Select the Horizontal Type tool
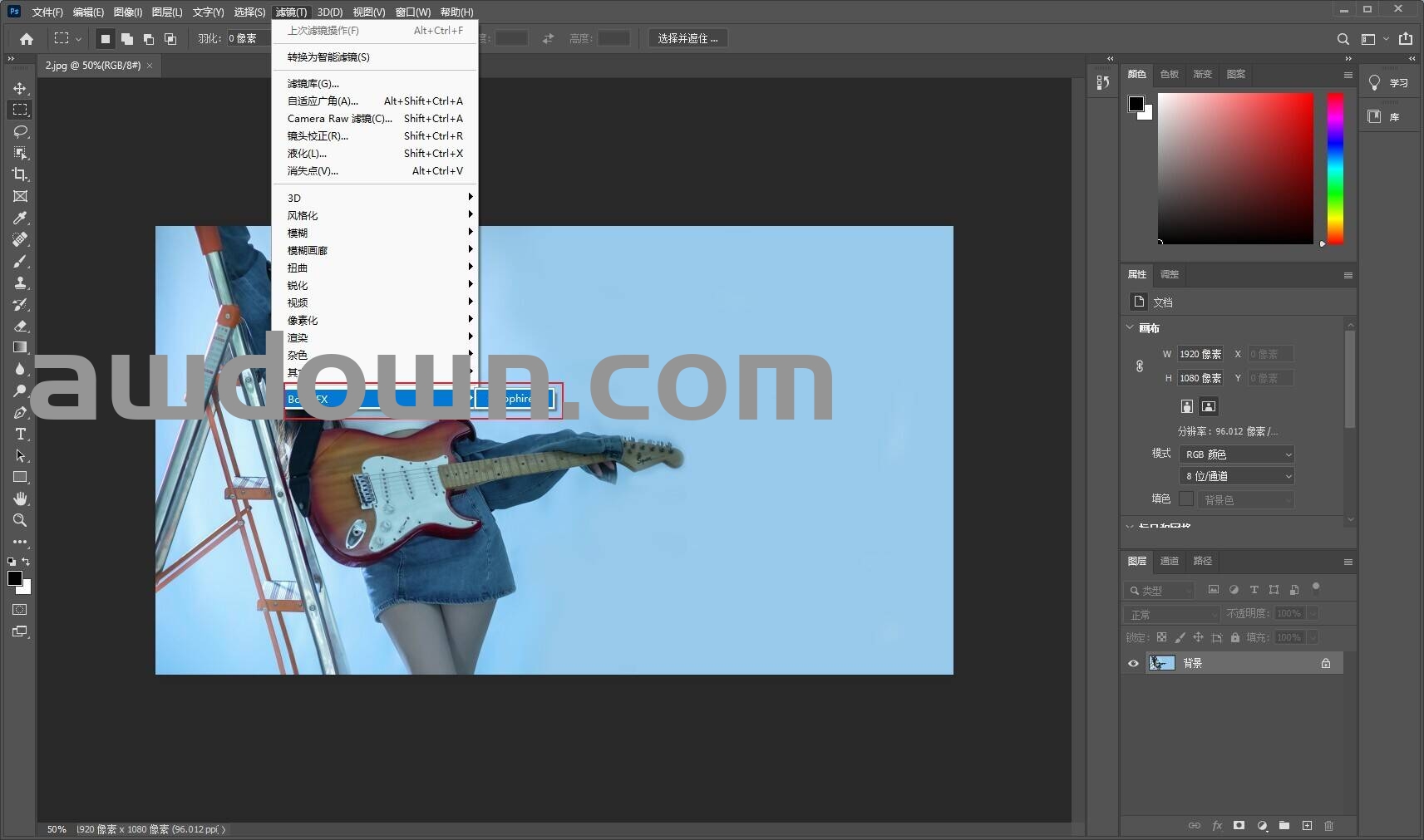The image size is (1424, 840). (20, 434)
